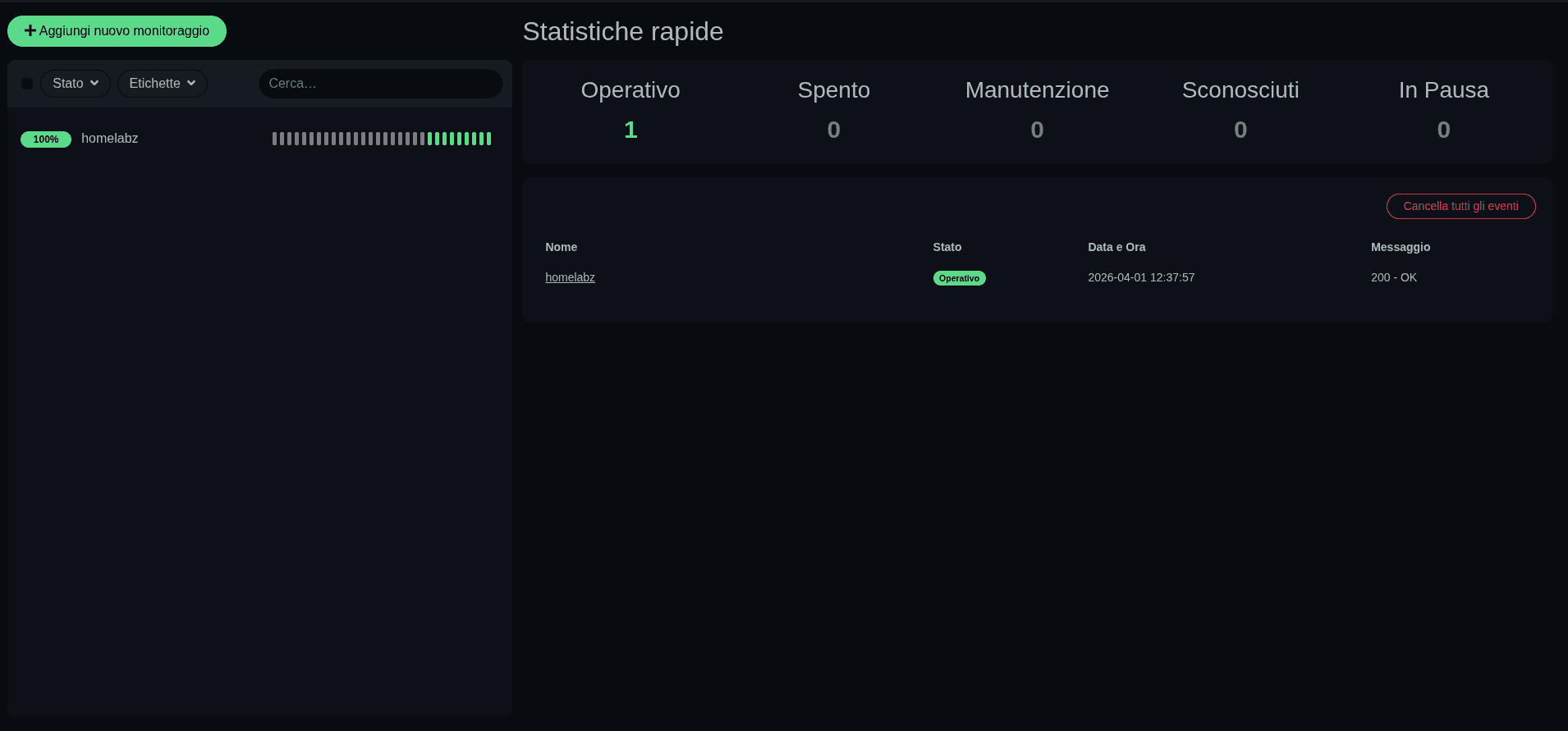The height and width of the screenshot is (731, 1568).
Task: Click the Operativo status badge in table
Action: (x=959, y=278)
